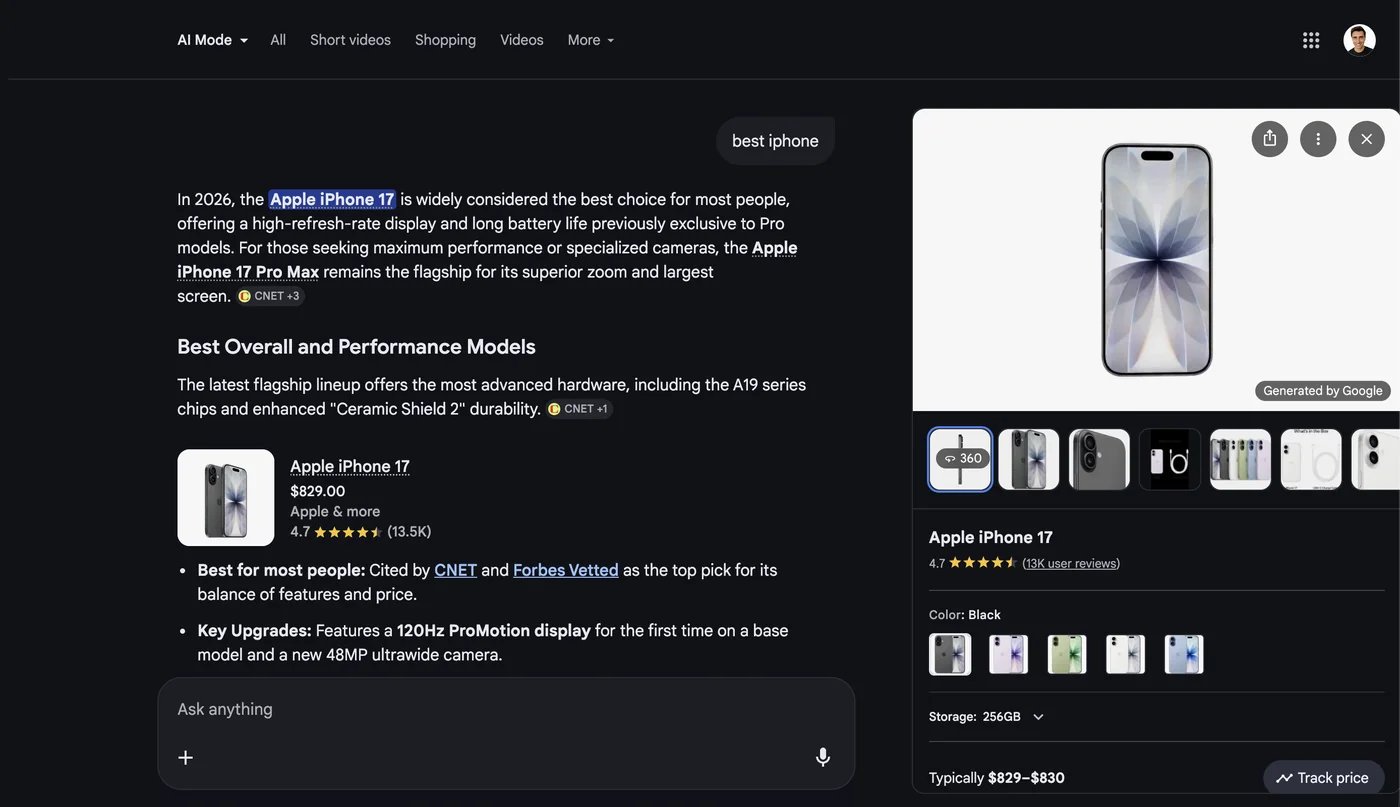Image resolution: width=1400 pixels, height=807 pixels.
Task: Expand the More search options menu
Action: point(591,40)
